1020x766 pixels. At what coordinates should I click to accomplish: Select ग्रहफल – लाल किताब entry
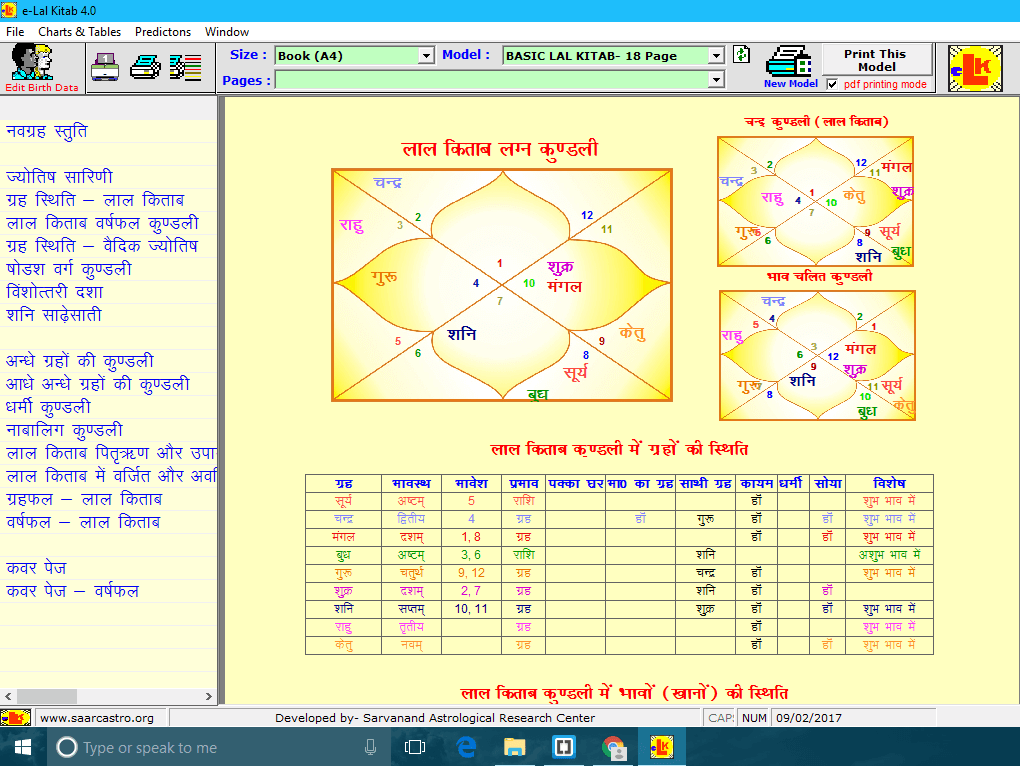pyautogui.click(x=84, y=499)
